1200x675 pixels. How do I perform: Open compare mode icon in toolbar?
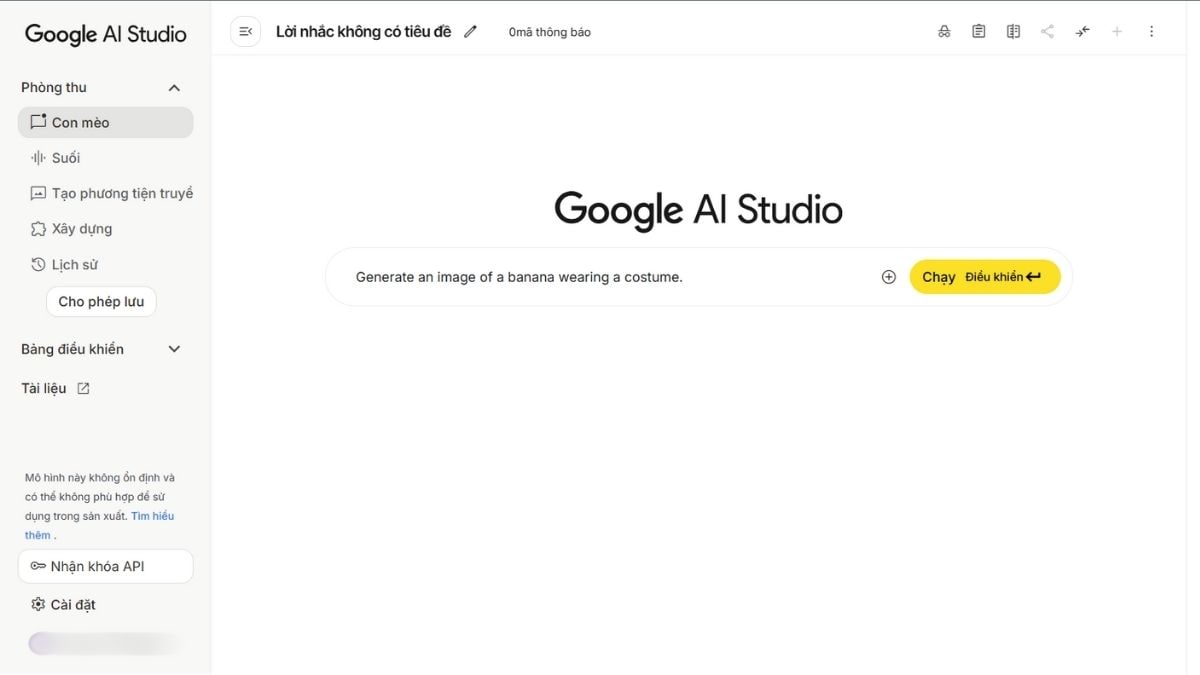click(x=1013, y=32)
